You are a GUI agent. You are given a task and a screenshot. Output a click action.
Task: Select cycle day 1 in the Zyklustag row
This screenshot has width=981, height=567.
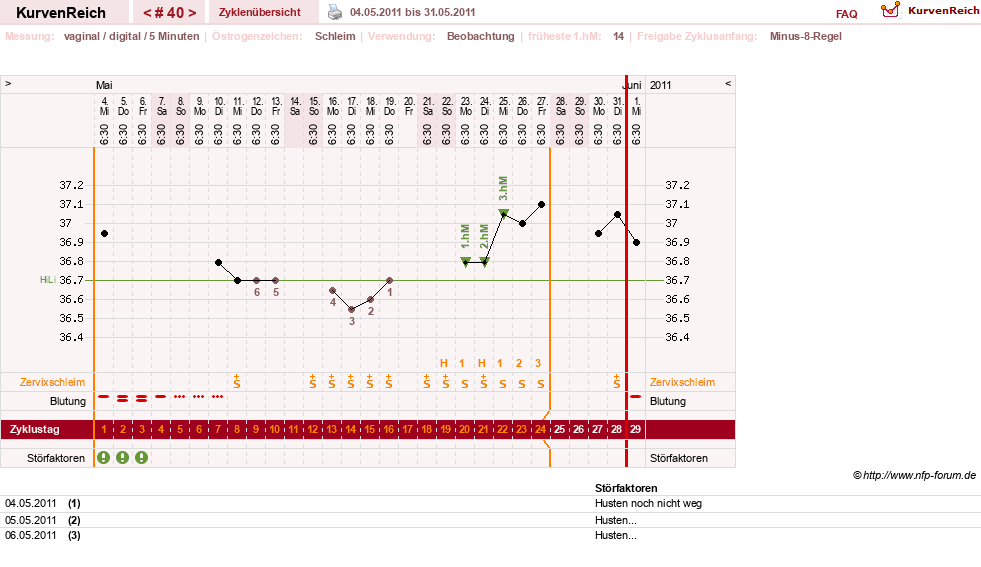tap(104, 429)
